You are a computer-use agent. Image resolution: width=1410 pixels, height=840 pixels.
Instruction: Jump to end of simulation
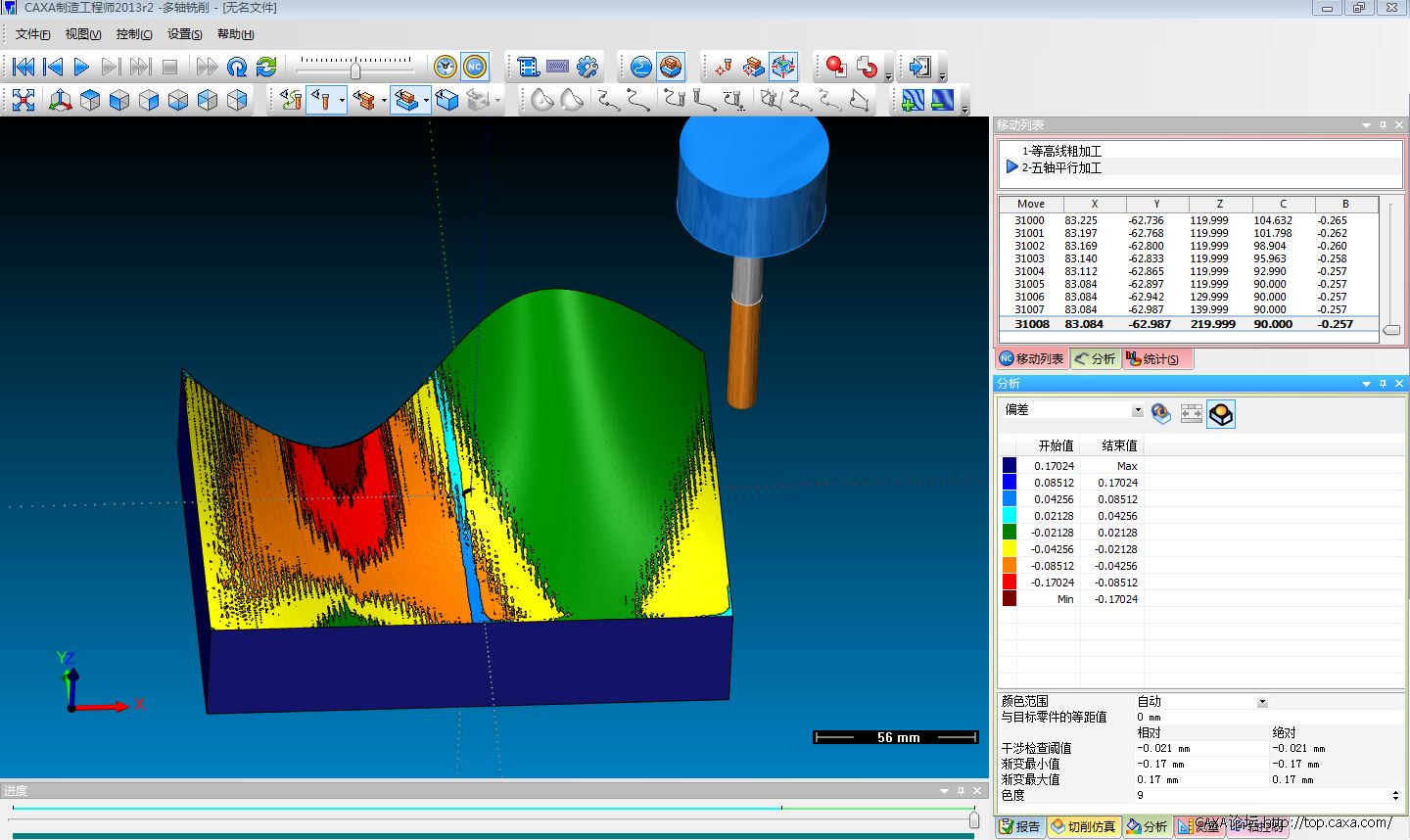coord(140,67)
